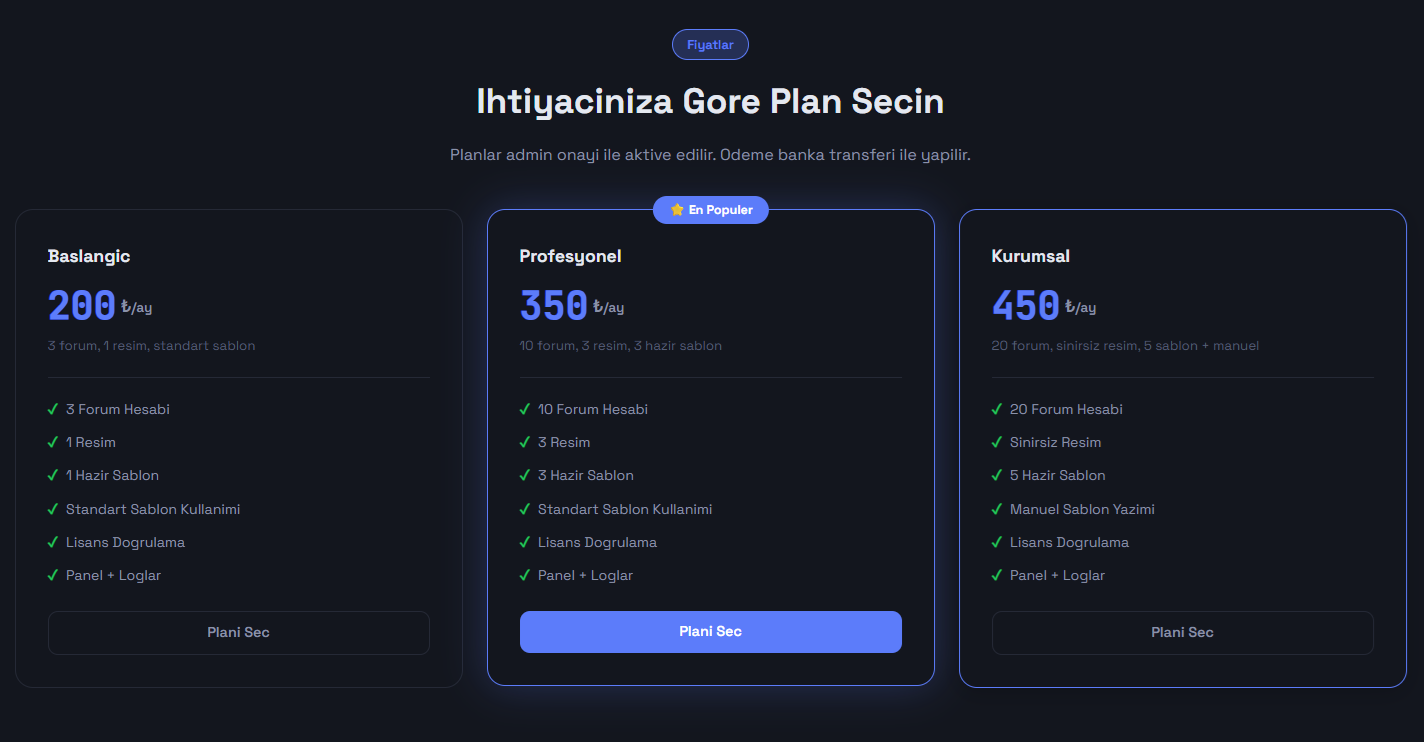
Task: Click the 350 price in Profesyonel card
Action: coord(554,306)
